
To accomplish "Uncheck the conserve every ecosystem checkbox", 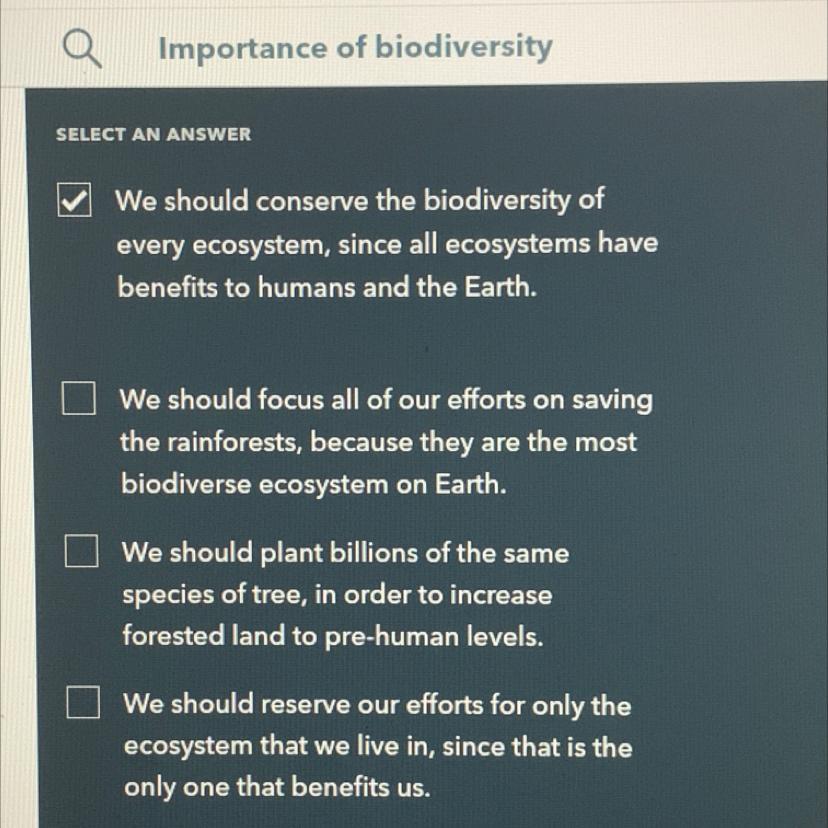I will 73,201.
